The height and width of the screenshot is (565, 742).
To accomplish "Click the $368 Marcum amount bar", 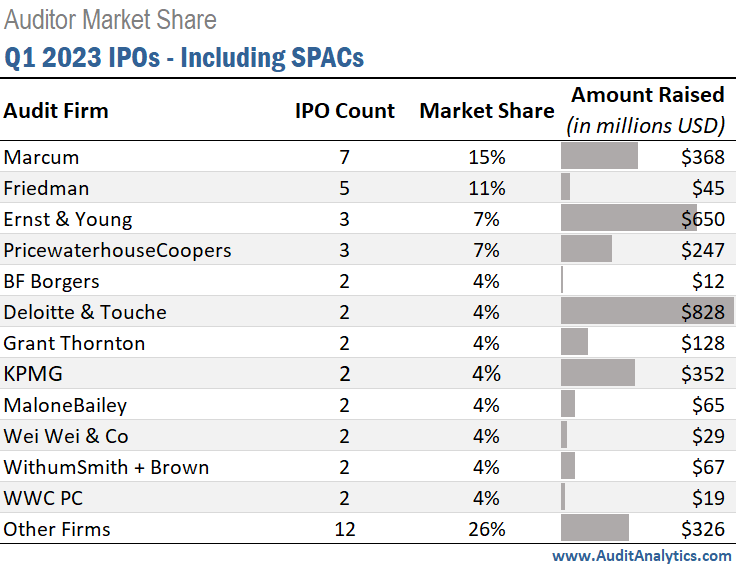I will (x=600, y=157).
